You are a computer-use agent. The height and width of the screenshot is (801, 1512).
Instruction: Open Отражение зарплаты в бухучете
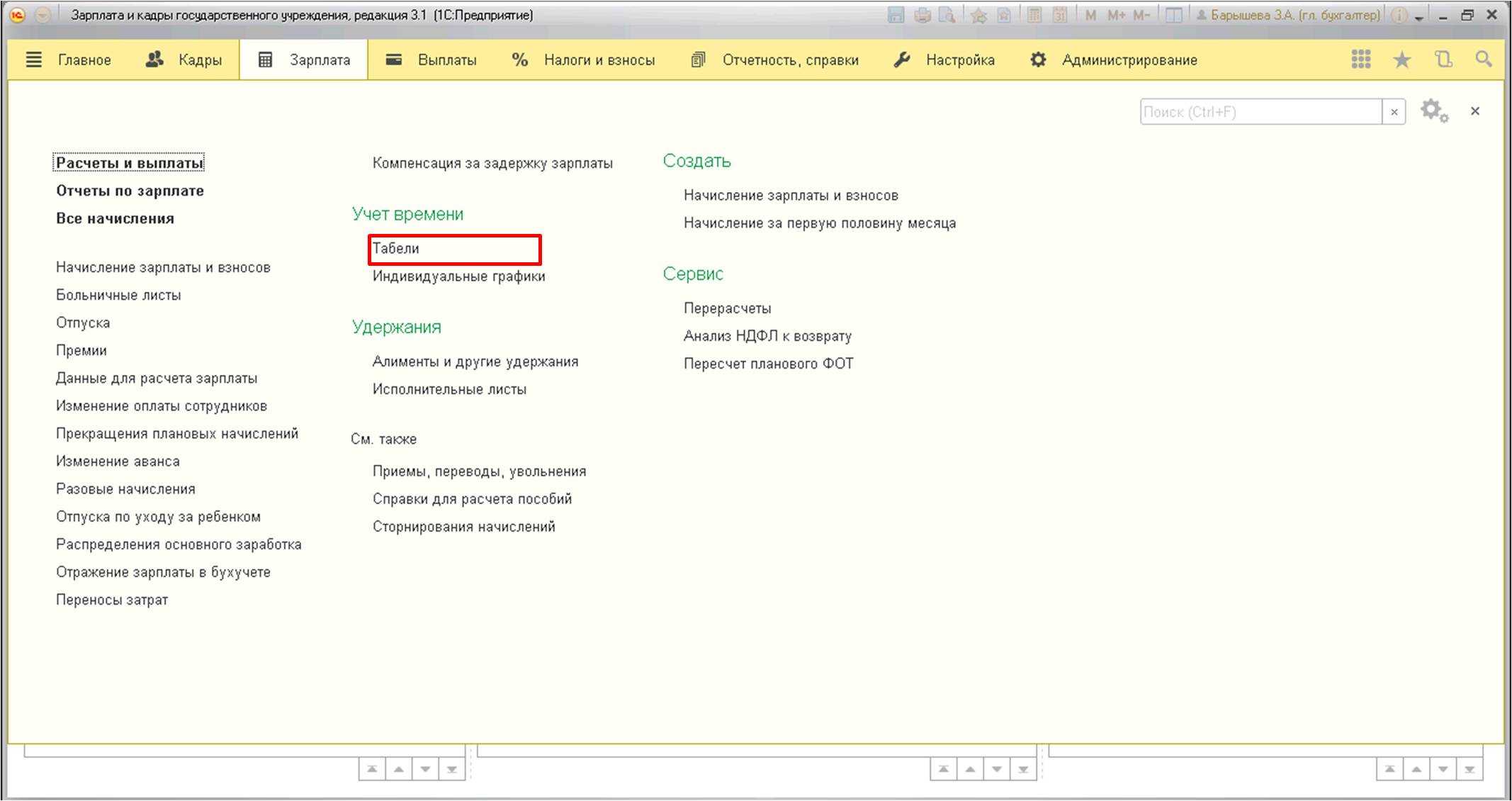163,571
